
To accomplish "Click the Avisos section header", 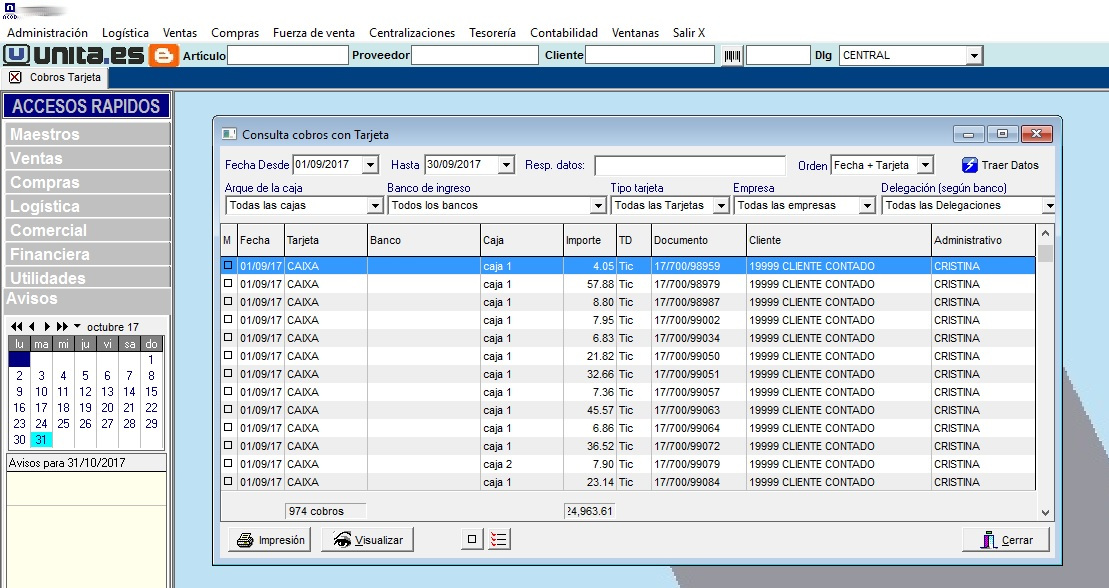I will 87,299.
